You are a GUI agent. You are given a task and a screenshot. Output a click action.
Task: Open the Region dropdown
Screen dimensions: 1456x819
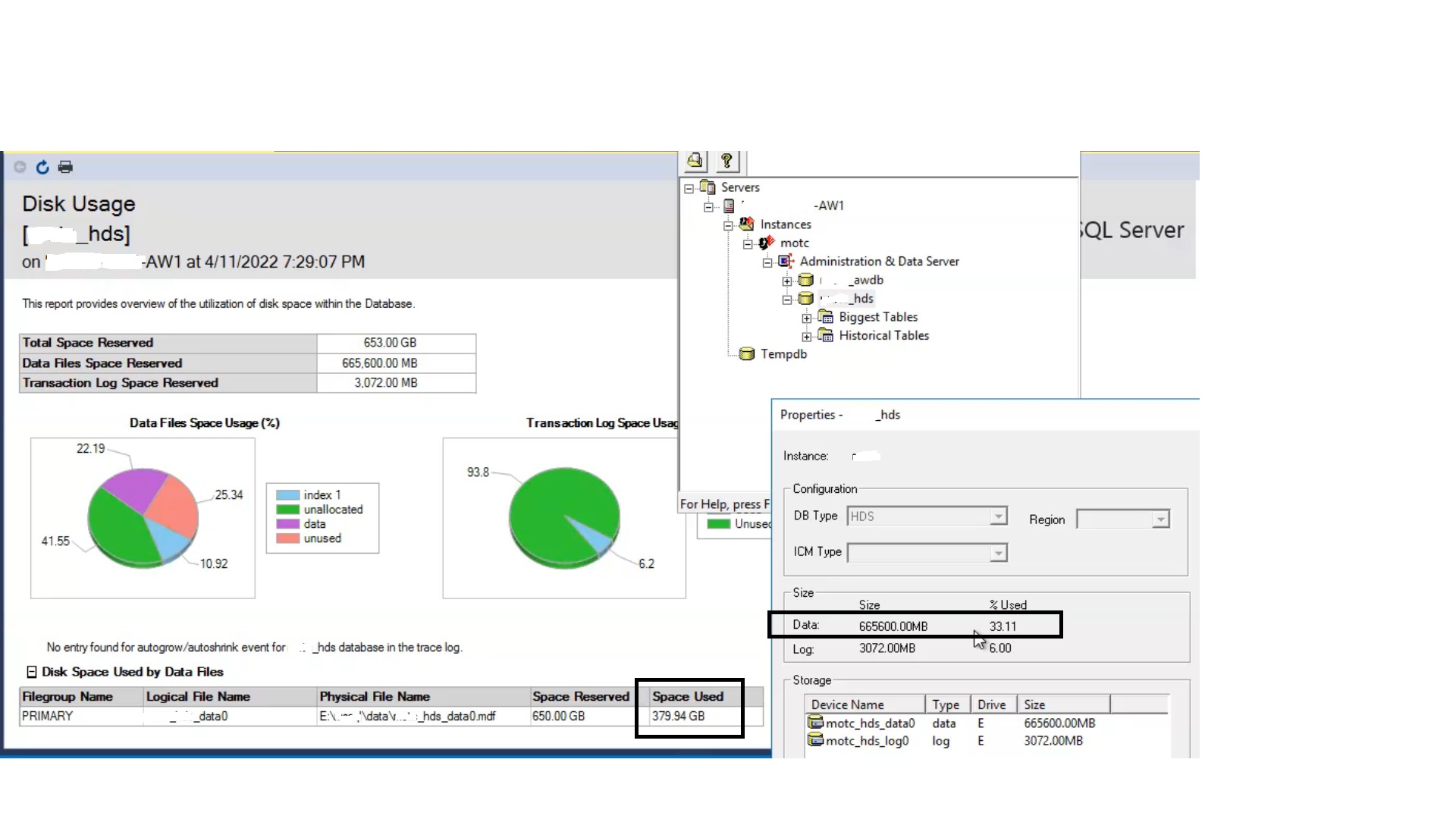1160,519
